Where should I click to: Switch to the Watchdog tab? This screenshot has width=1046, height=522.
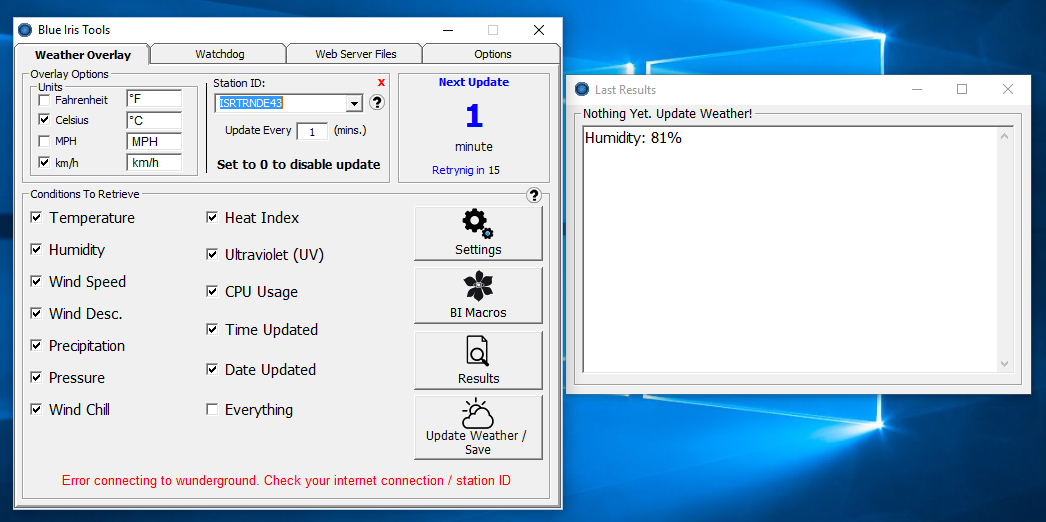click(219, 54)
